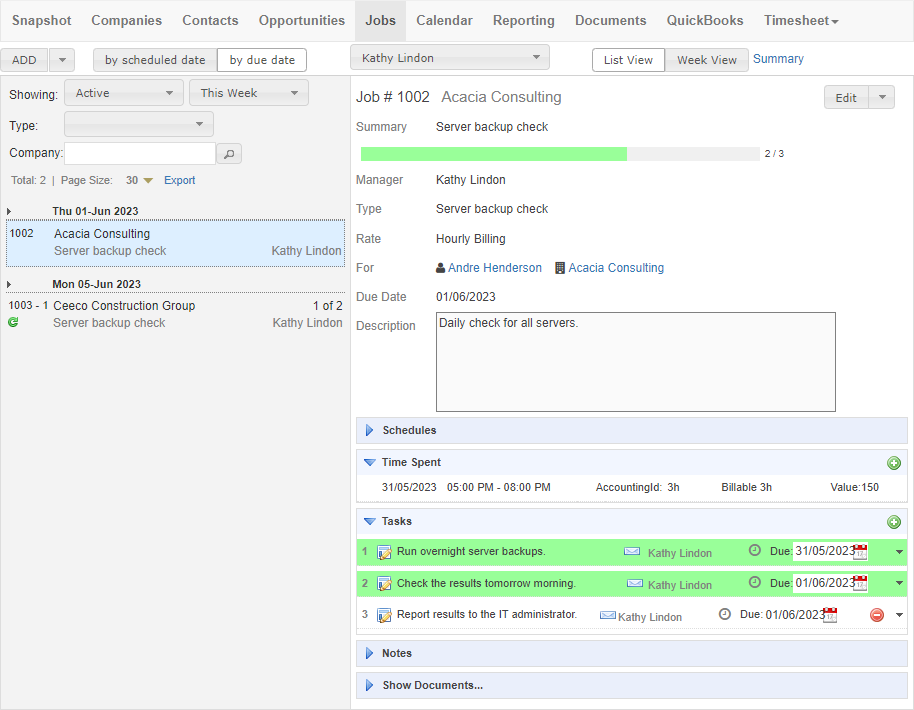Click the Export link
The height and width of the screenshot is (710, 914).
pos(180,181)
